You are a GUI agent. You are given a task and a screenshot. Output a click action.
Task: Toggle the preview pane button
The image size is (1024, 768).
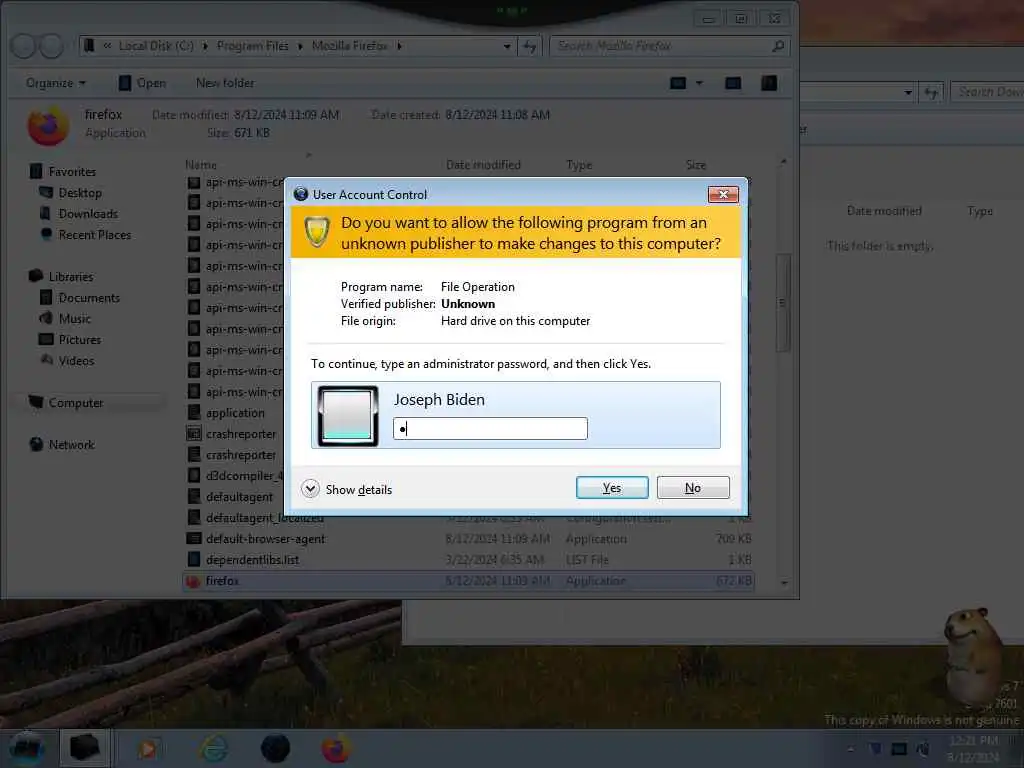click(733, 83)
